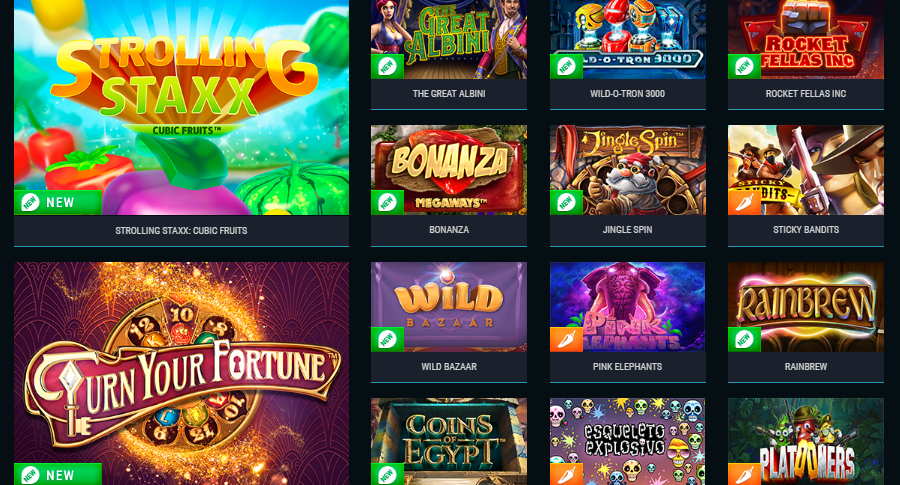This screenshot has height=485, width=900.
Task: Click the NEW badge on Bonanza thumbnail
Action: (x=387, y=203)
